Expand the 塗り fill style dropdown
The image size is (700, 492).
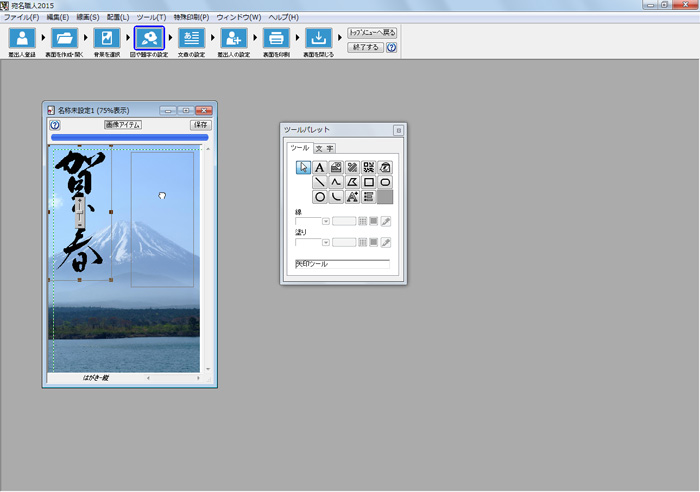[x=325, y=243]
